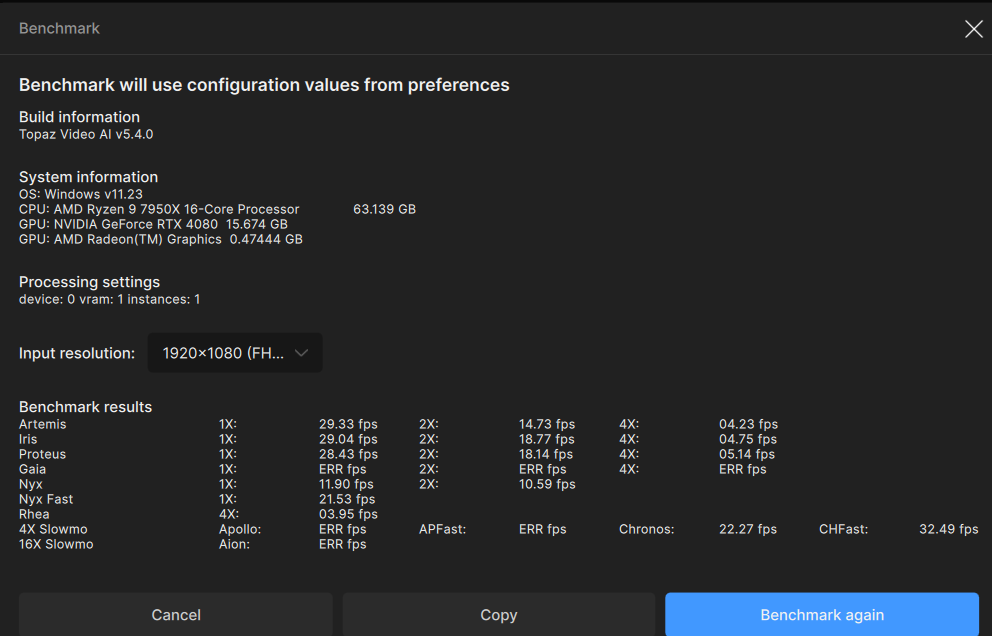Click the OS: Windows v11.23 line

click(x=81, y=194)
